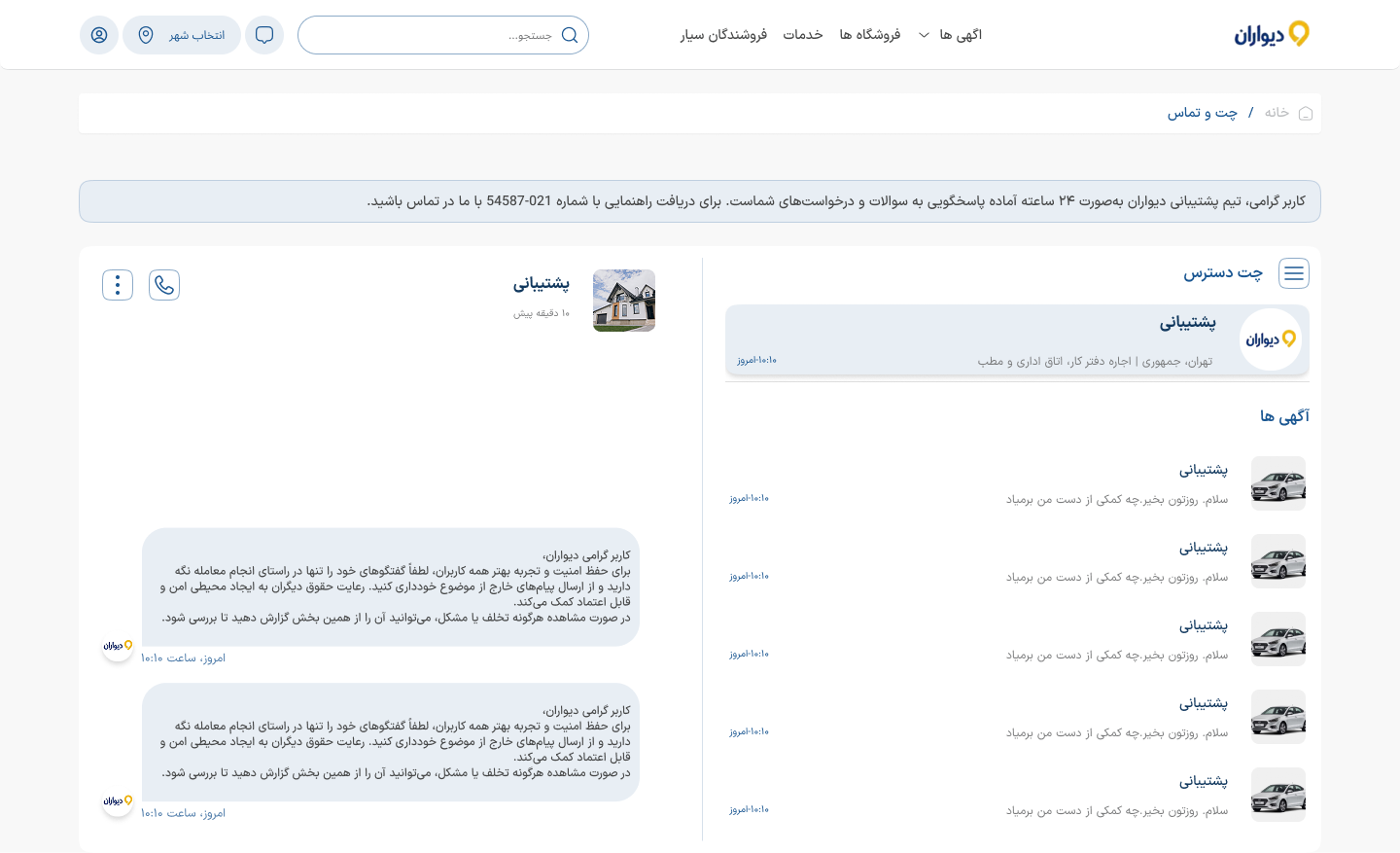Viewport: 1400px width, 853px height.
Task: Expand the آگهی ها dropdown arrow
Action: pos(924,35)
